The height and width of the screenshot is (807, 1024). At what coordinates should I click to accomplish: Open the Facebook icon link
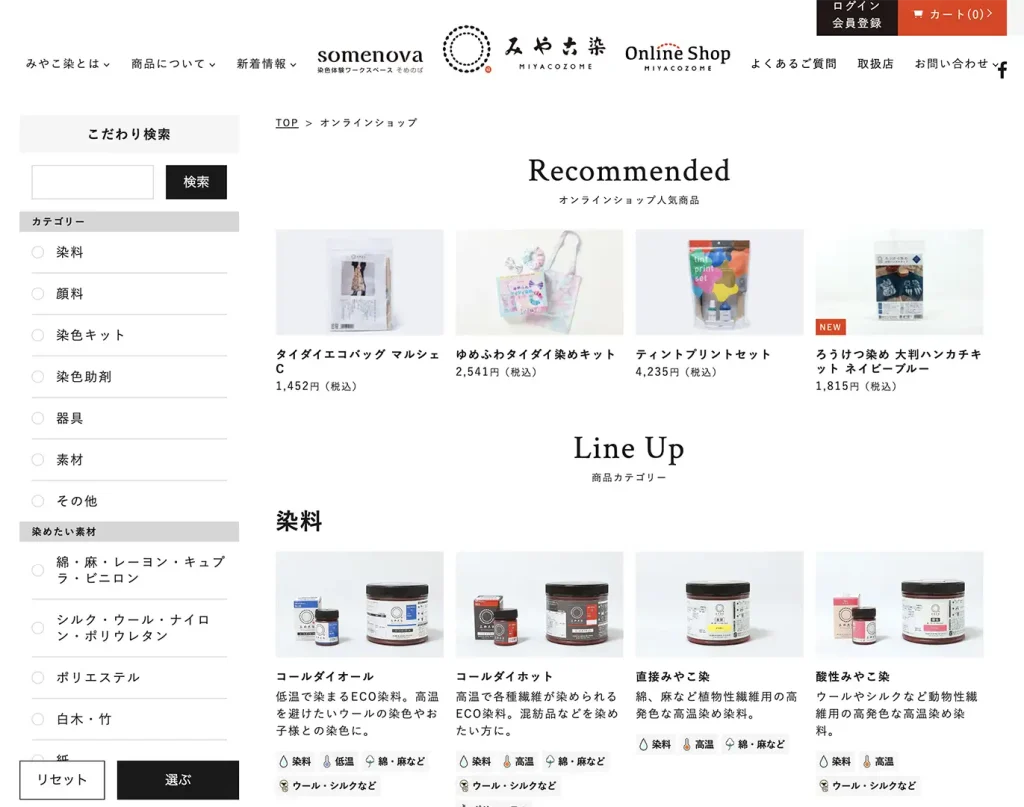(x=1002, y=70)
